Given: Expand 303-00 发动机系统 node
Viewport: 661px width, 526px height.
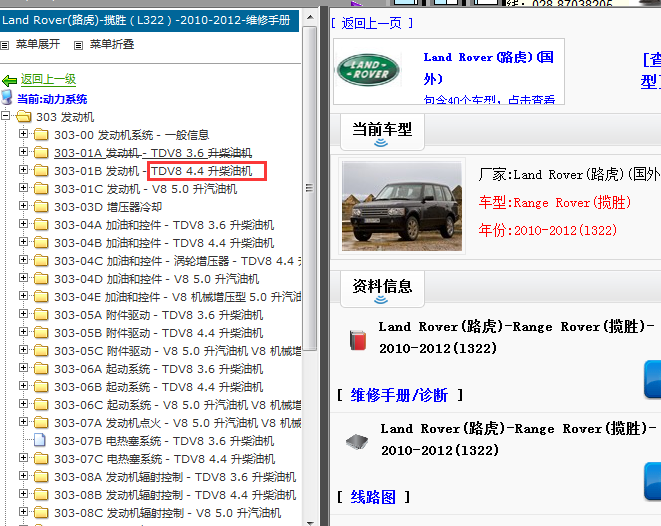Looking at the screenshot, I should 24,134.
